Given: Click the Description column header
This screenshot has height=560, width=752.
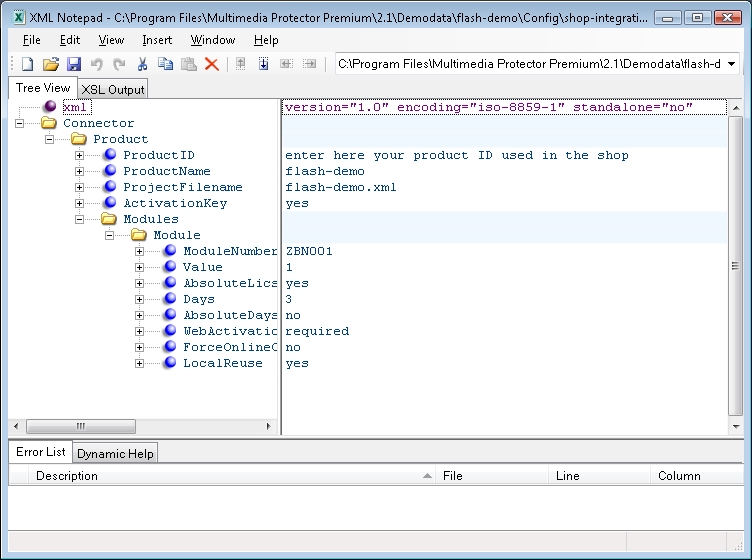Looking at the screenshot, I should pyautogui.click(x=67, y=476).
